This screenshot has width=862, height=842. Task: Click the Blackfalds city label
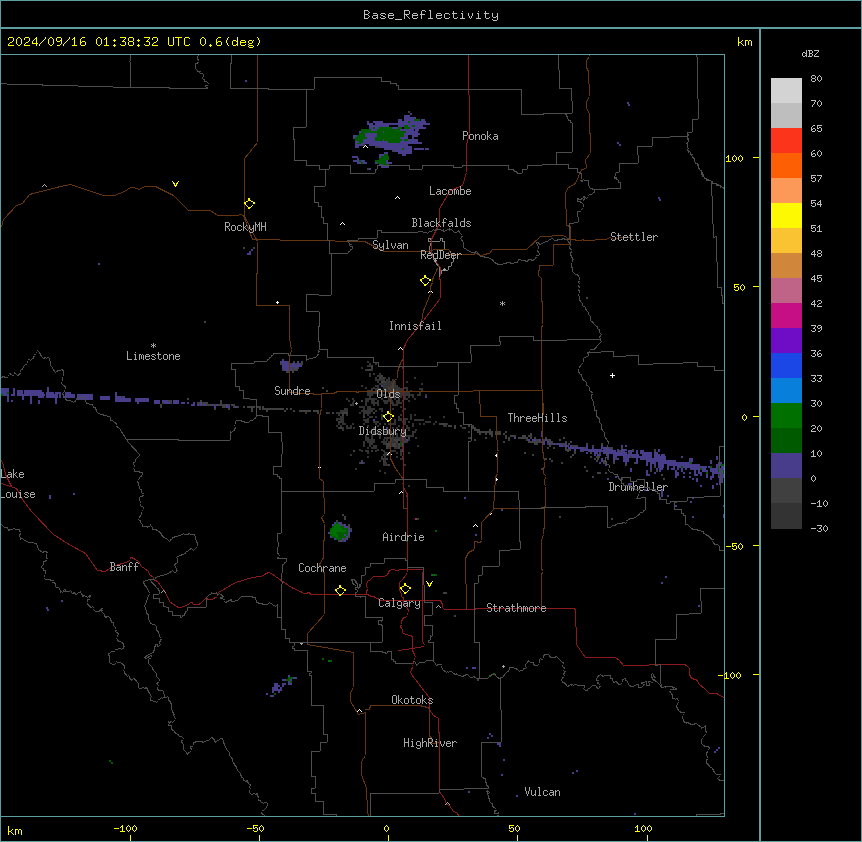coord(441,223)
